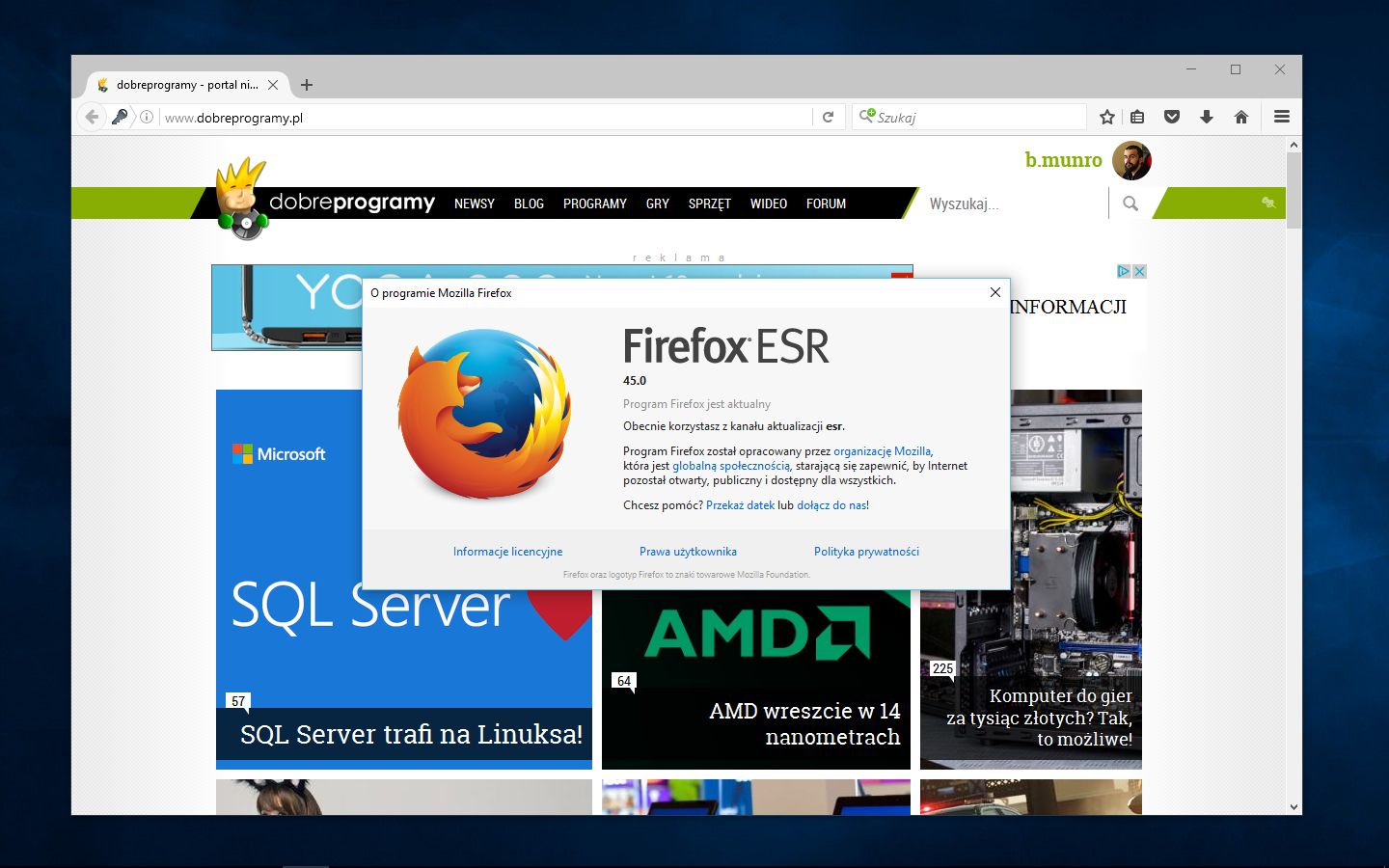The height and width of the screenshot is (868, 1389).
Task: Click the Firefox ESR heading
Action: 726,346
